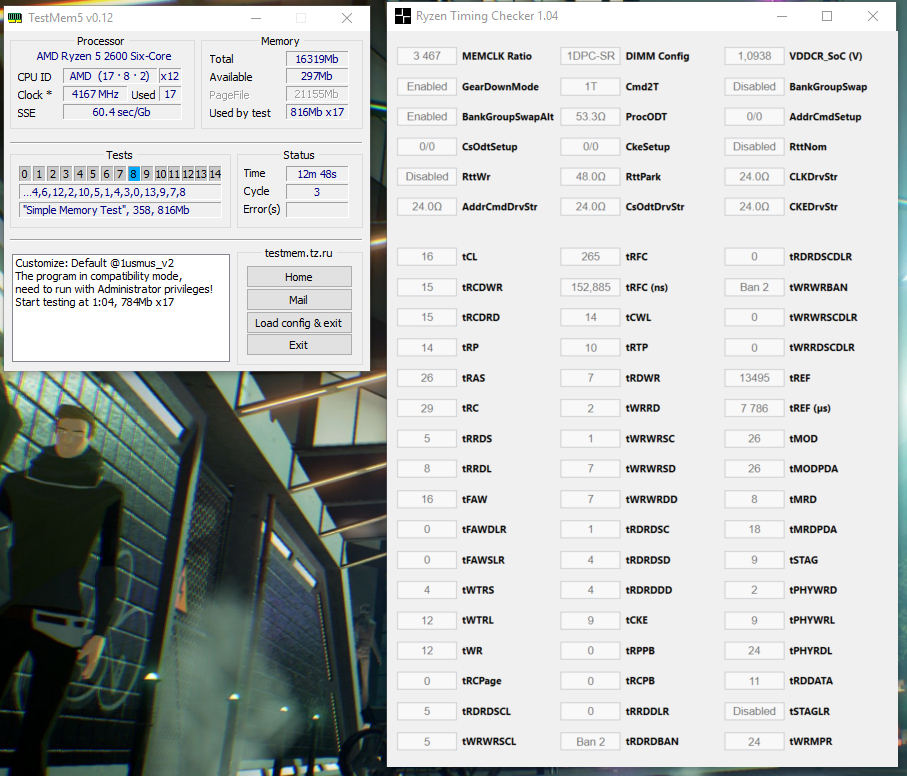Click the GearDownMode Enabled value
This screenshot has height=776, width=907.
click(x=427, y=87)
